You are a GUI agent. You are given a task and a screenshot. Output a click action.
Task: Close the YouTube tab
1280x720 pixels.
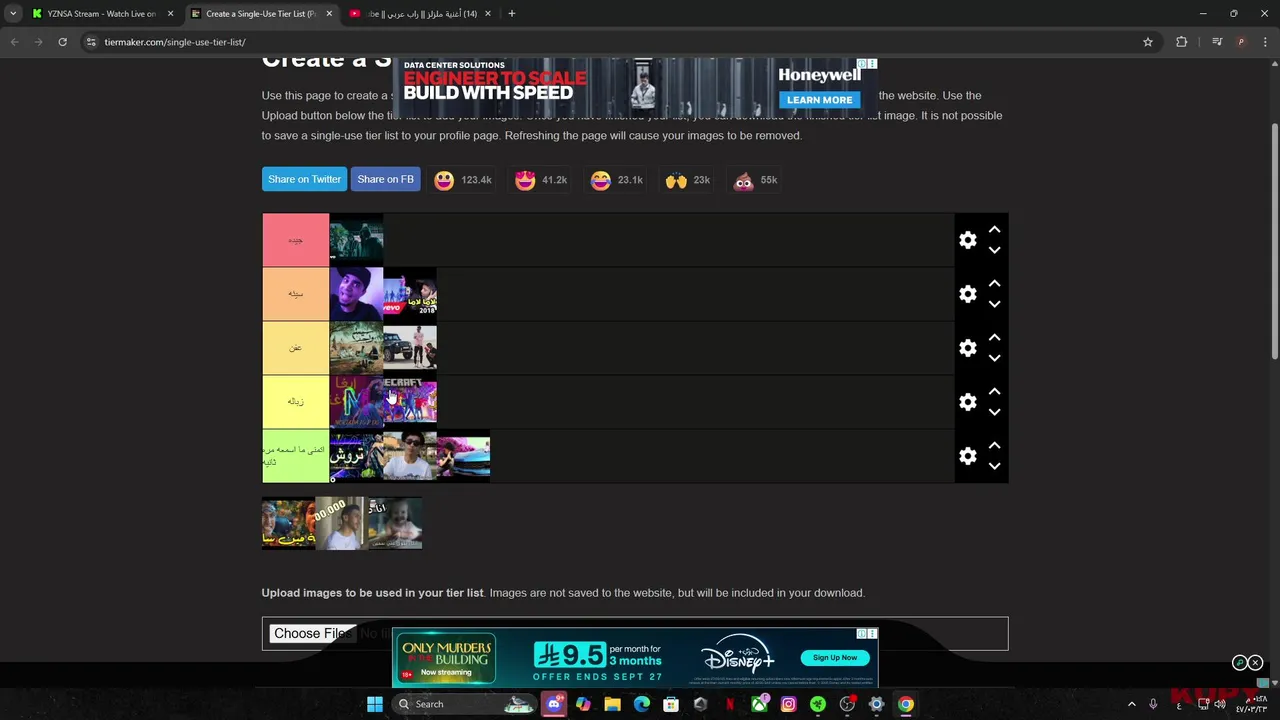point(488,14)
